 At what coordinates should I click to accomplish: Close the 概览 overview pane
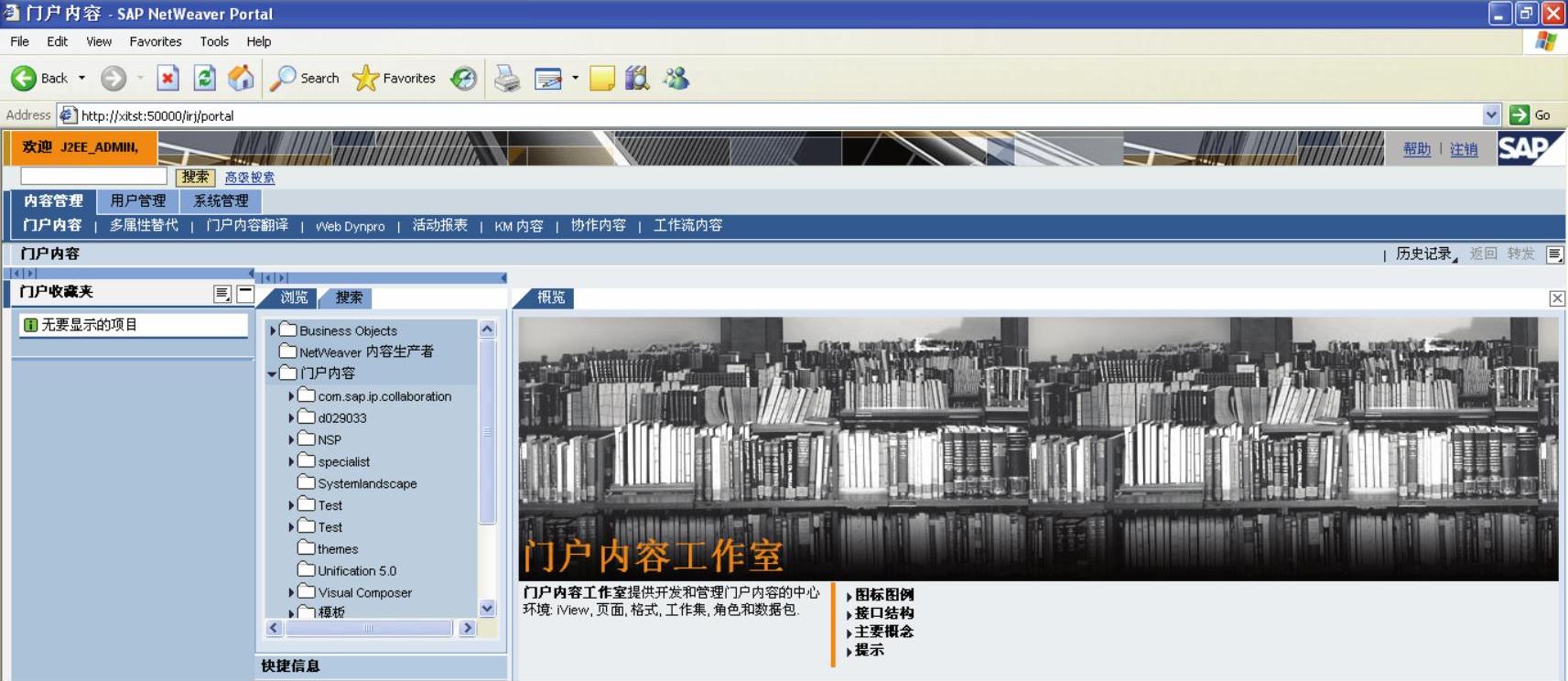click(1557, 298)
